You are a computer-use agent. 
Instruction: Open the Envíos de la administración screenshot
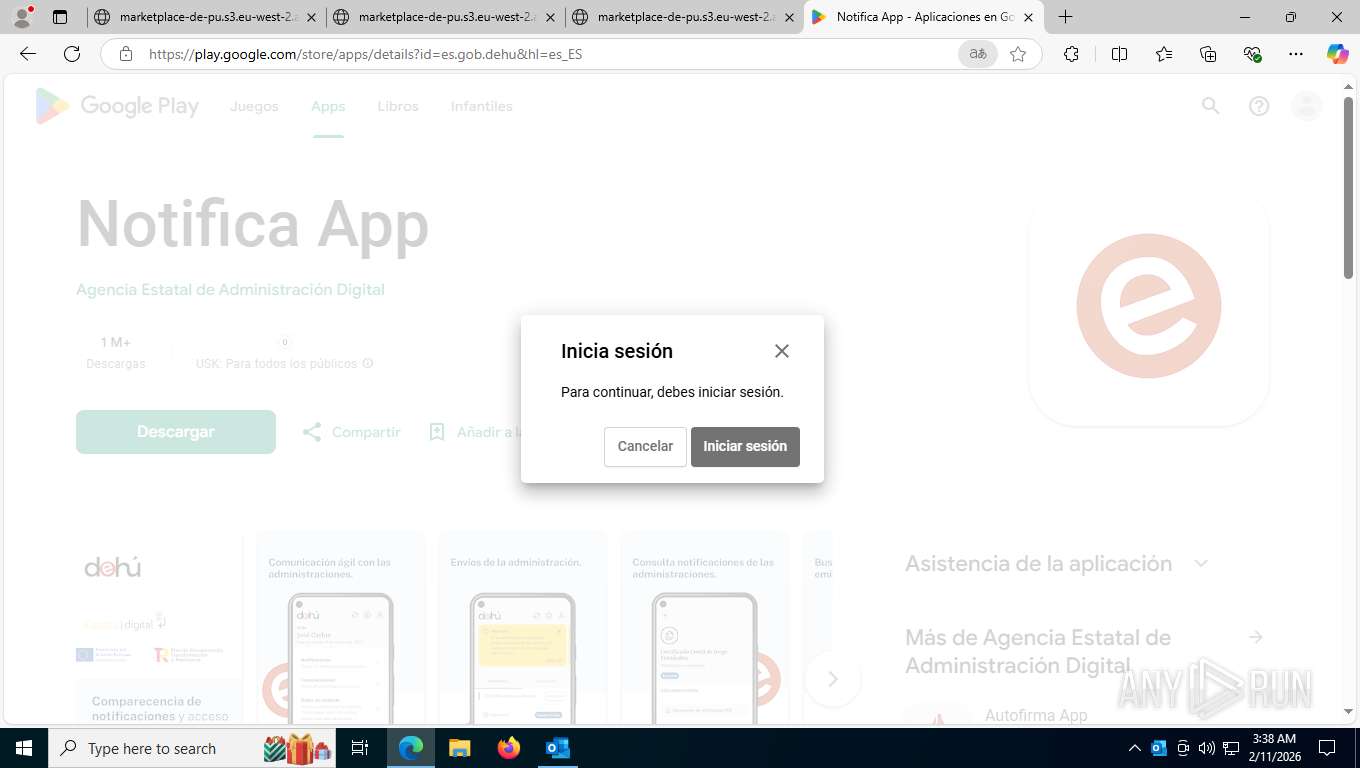(523, 626)
